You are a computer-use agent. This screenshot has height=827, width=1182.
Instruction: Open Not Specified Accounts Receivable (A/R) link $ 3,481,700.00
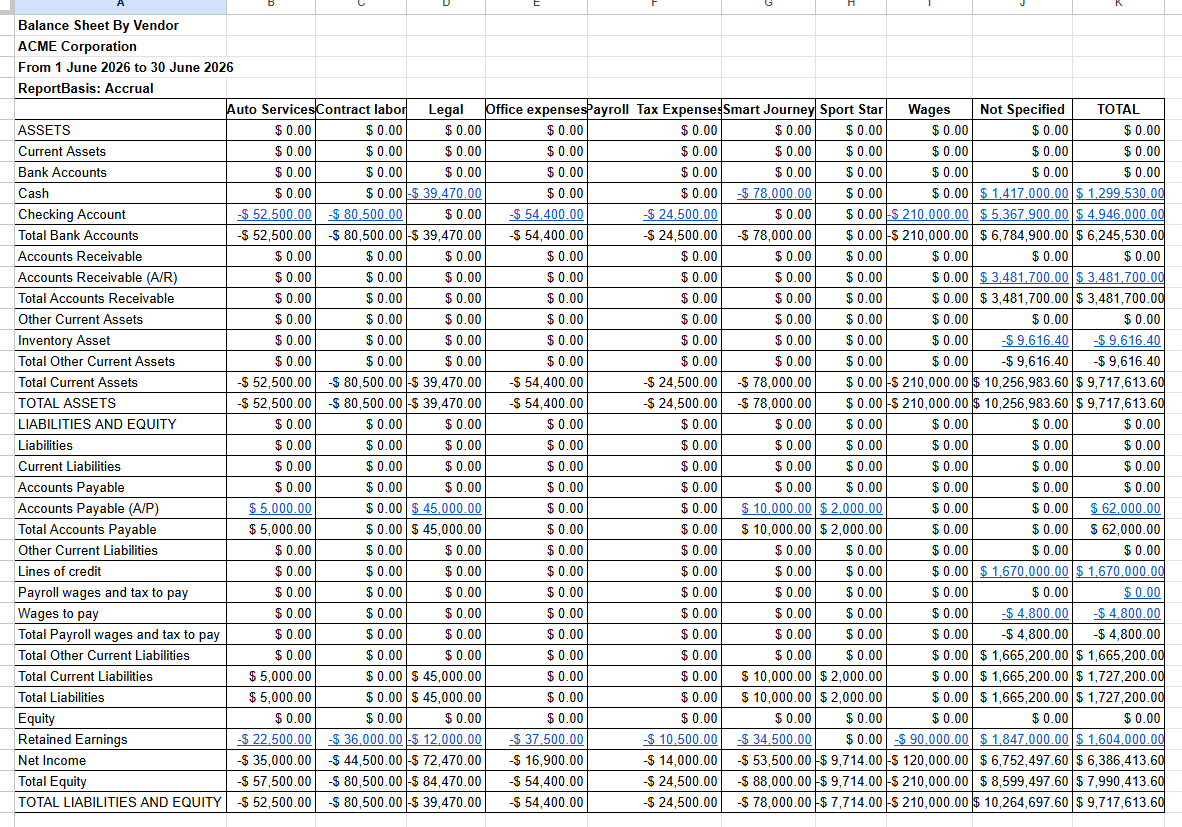1024,277
